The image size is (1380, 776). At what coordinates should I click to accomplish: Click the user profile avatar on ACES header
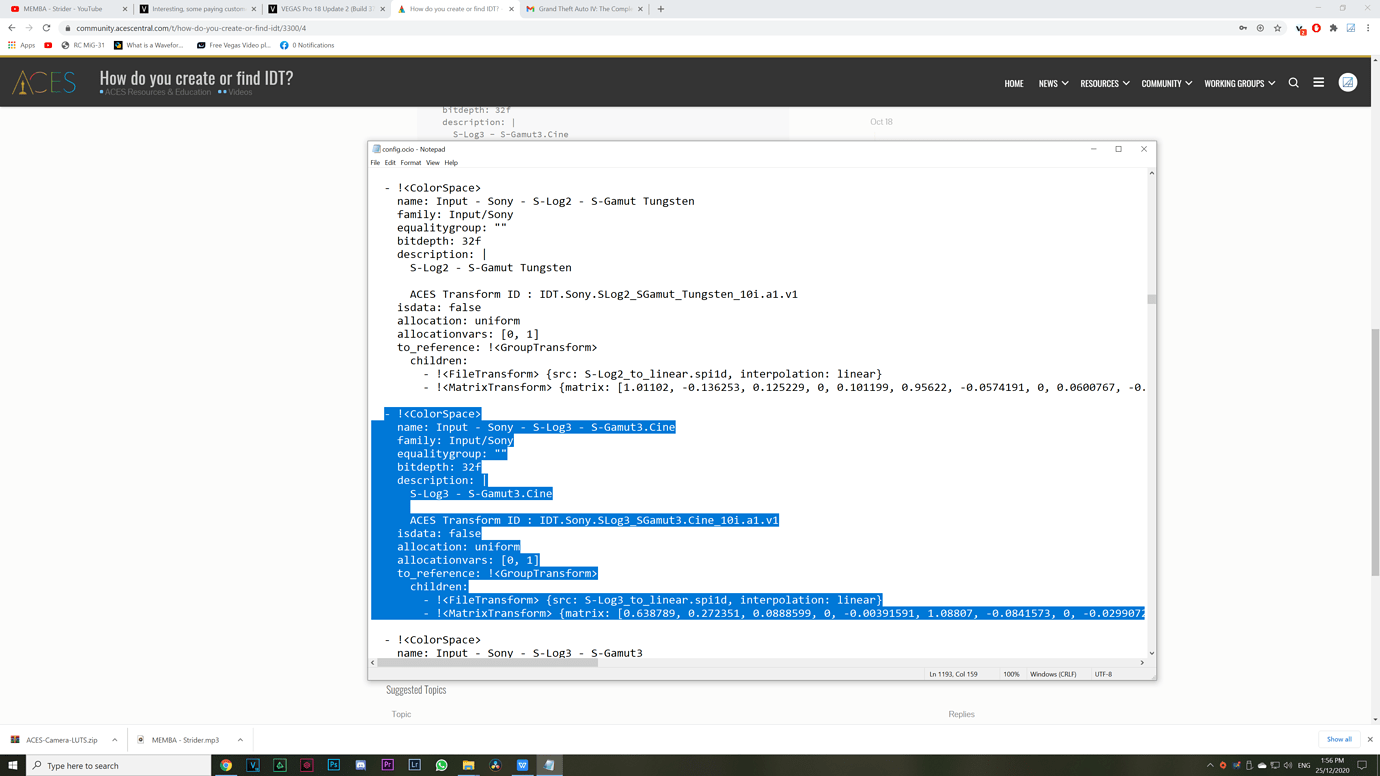1347,83
